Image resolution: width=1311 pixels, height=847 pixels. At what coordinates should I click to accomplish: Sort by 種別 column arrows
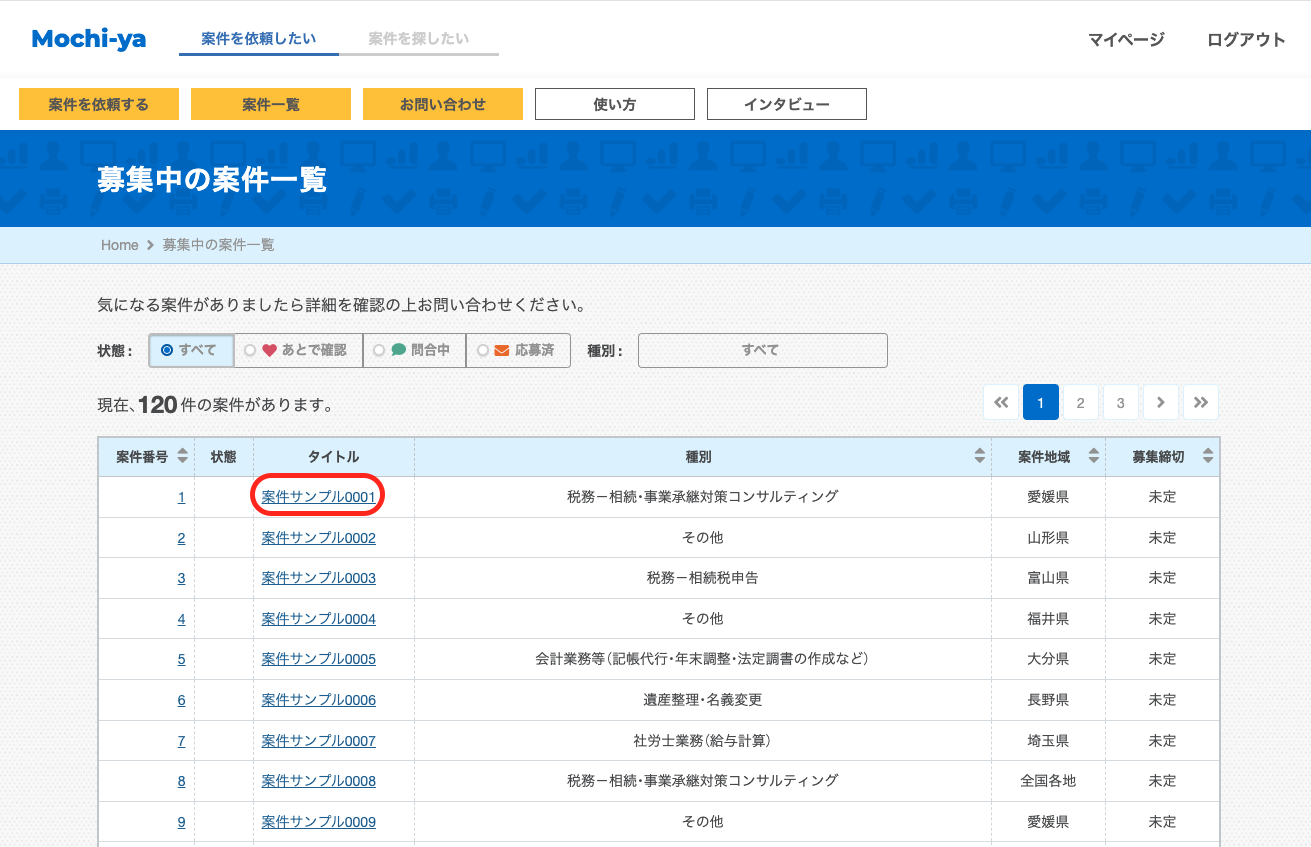979,456
